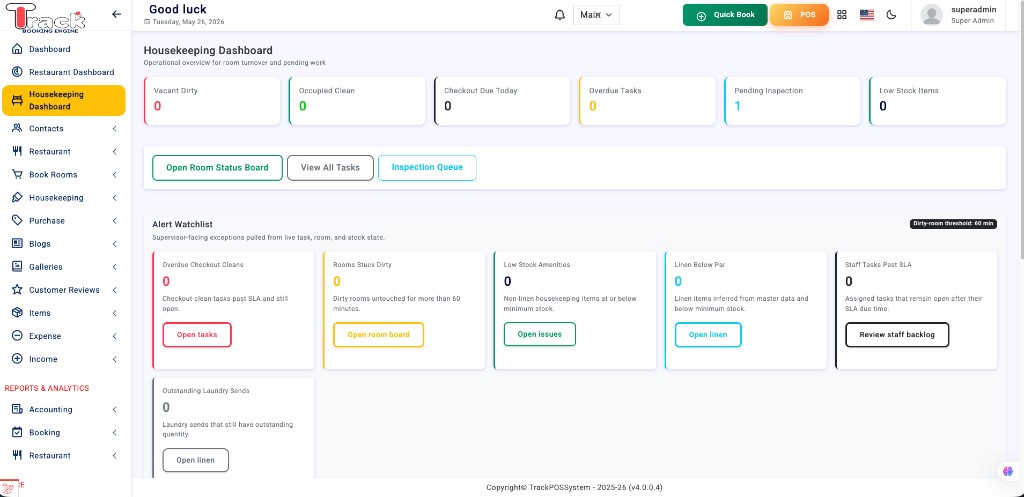The width and height of the screenshot is (1024, 497).
Task: Click the Occupied Clean stat card
Action: 357,101
